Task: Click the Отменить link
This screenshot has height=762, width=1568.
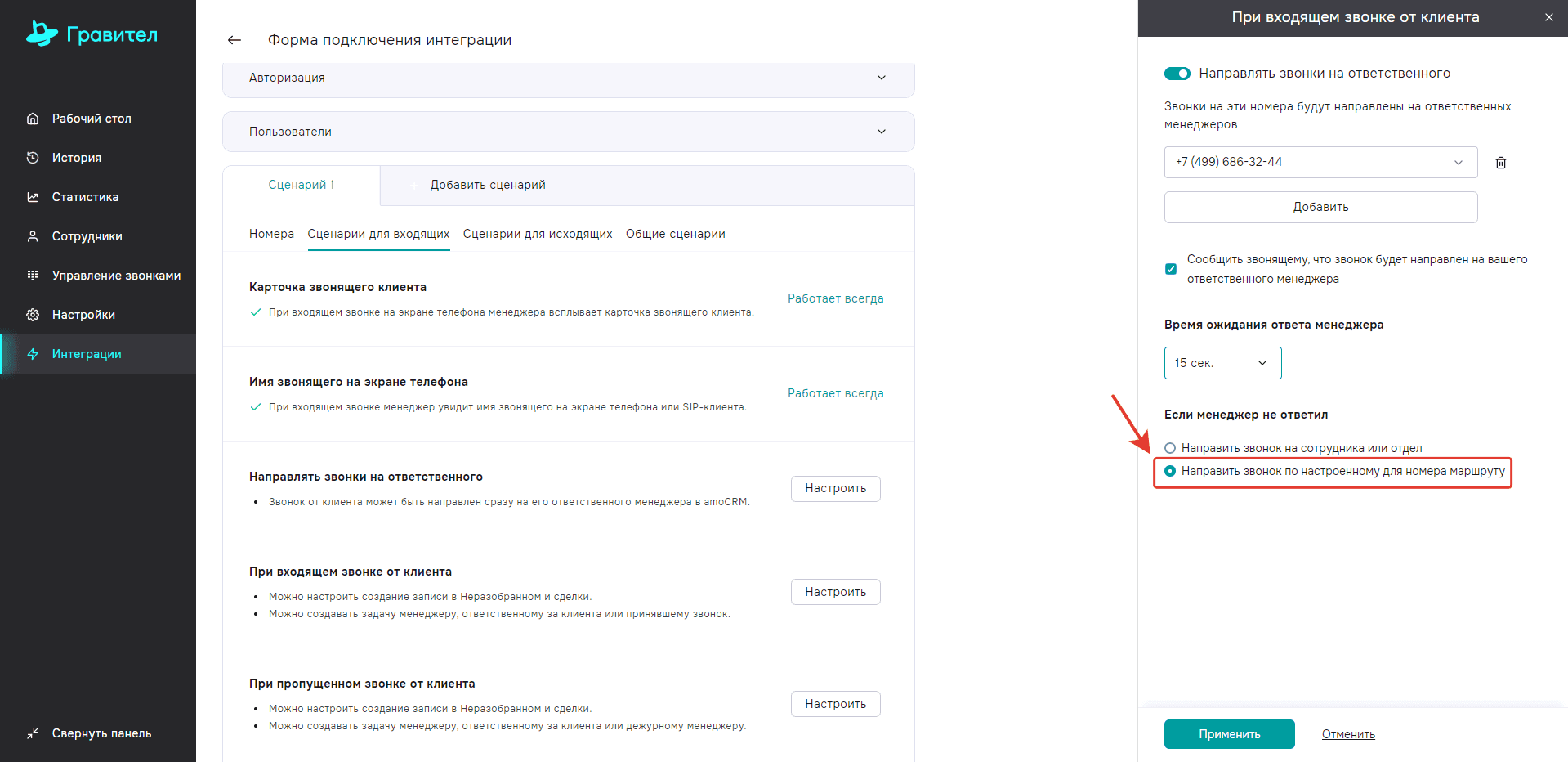Action: click(1348, 734)
